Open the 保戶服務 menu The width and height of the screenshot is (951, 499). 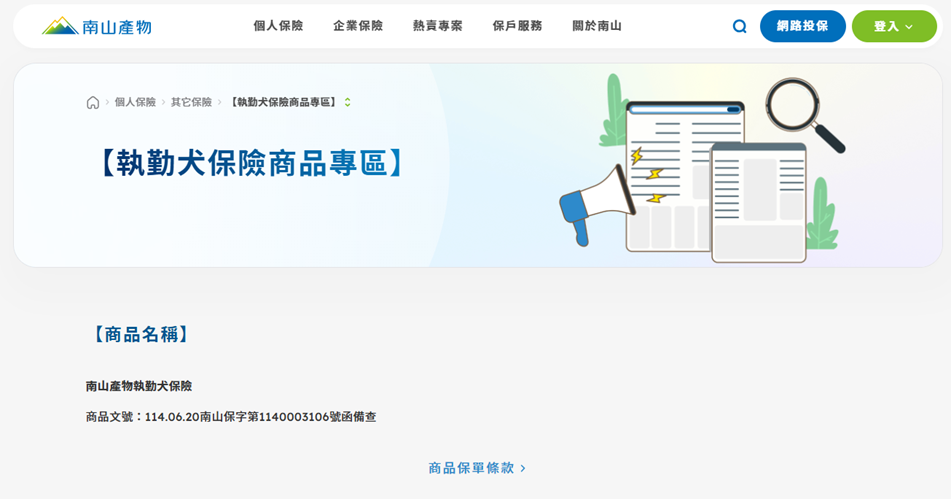click(517, 26)
